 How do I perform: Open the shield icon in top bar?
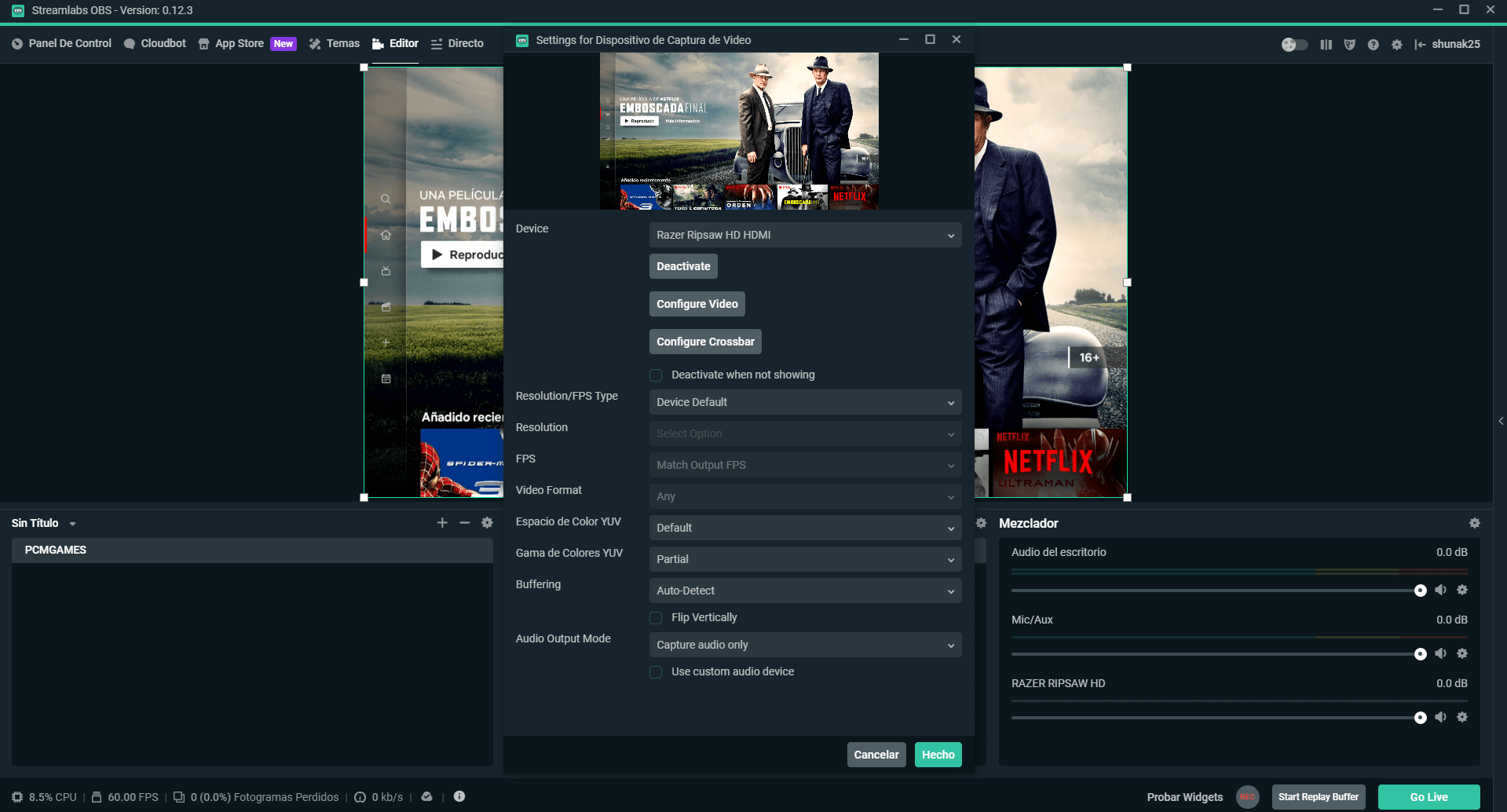[x=1349, y=45]
